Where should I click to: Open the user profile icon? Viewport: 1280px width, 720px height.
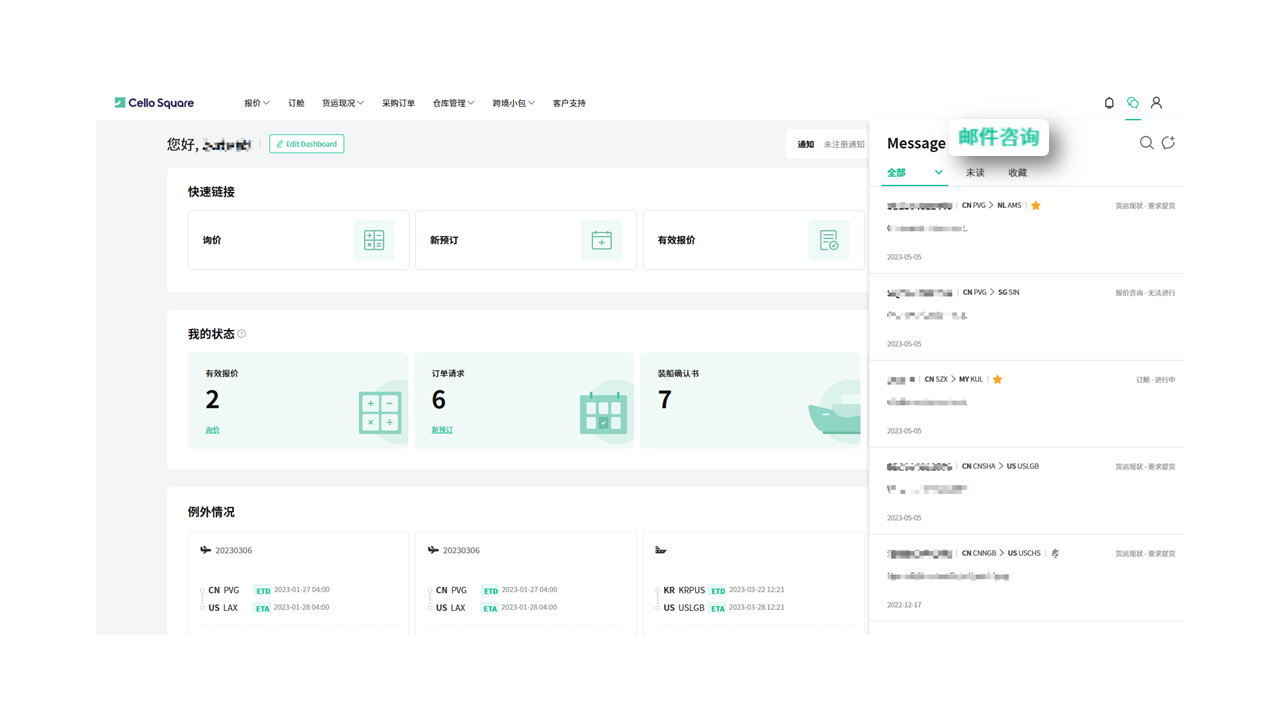(1156, 103)
